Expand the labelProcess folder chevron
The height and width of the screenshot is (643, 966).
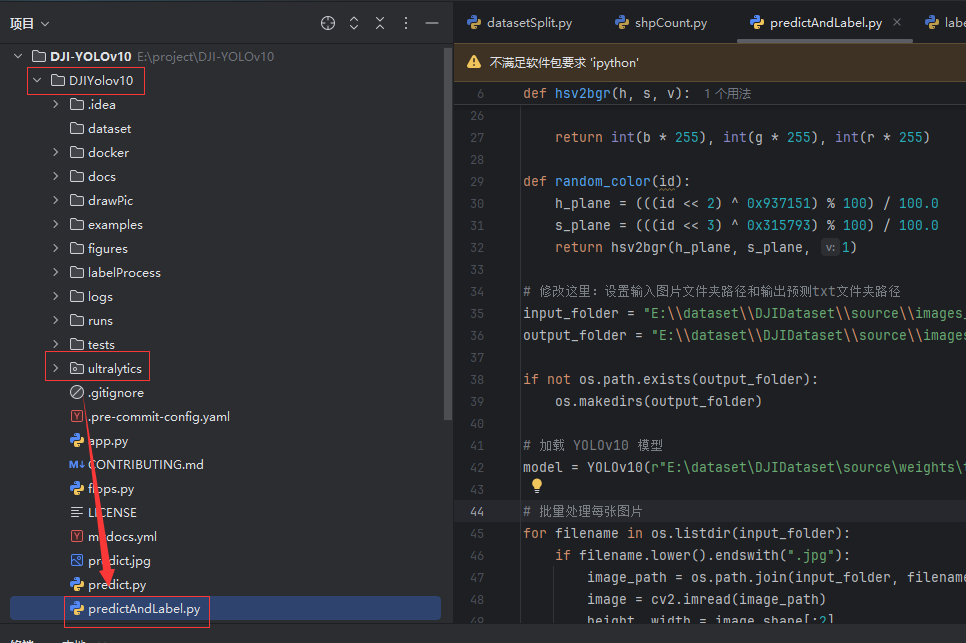(55, 272)
